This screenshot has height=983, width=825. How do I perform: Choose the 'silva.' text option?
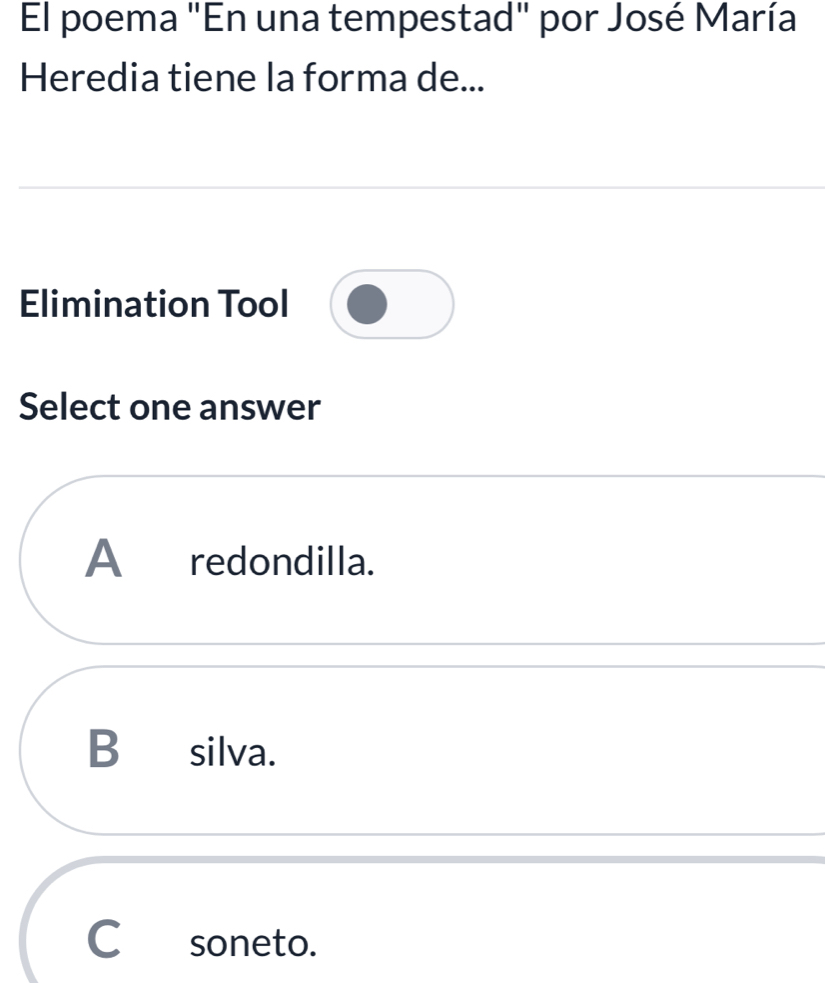tap(233, 752)
